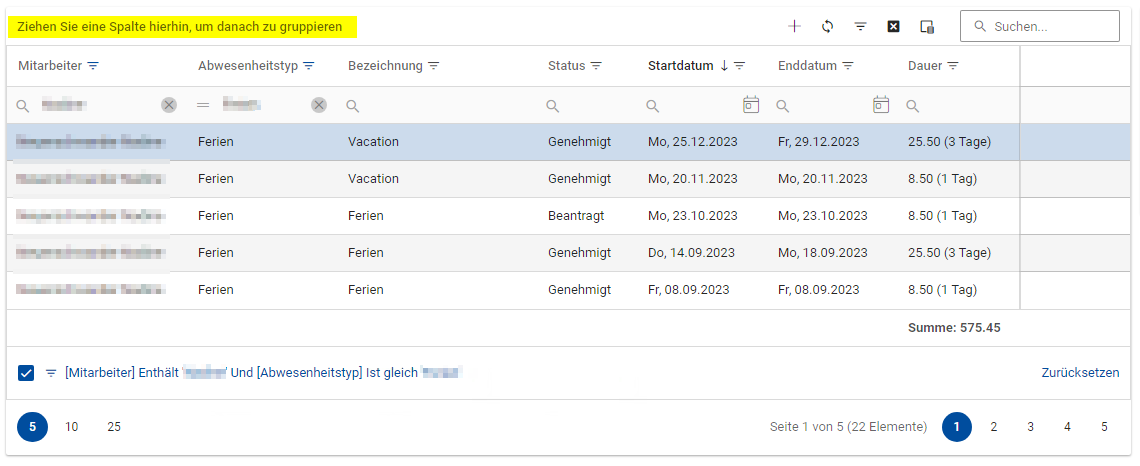The image size is (1140, 466).
Task: Open the Dauer column header filter
Action: 953,66
